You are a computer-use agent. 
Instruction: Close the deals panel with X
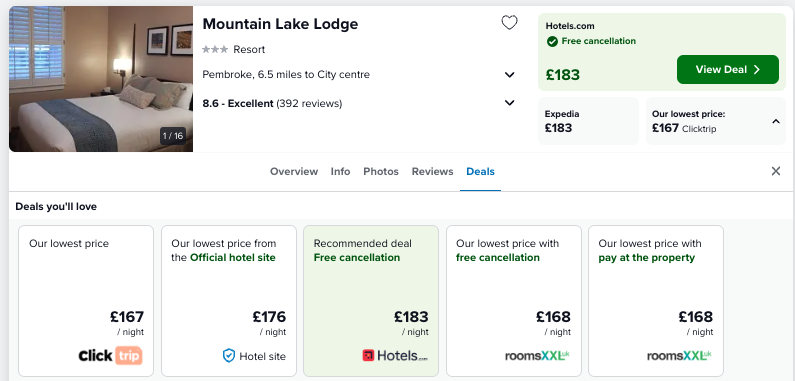pyautogui.click(x=776, y=171)
